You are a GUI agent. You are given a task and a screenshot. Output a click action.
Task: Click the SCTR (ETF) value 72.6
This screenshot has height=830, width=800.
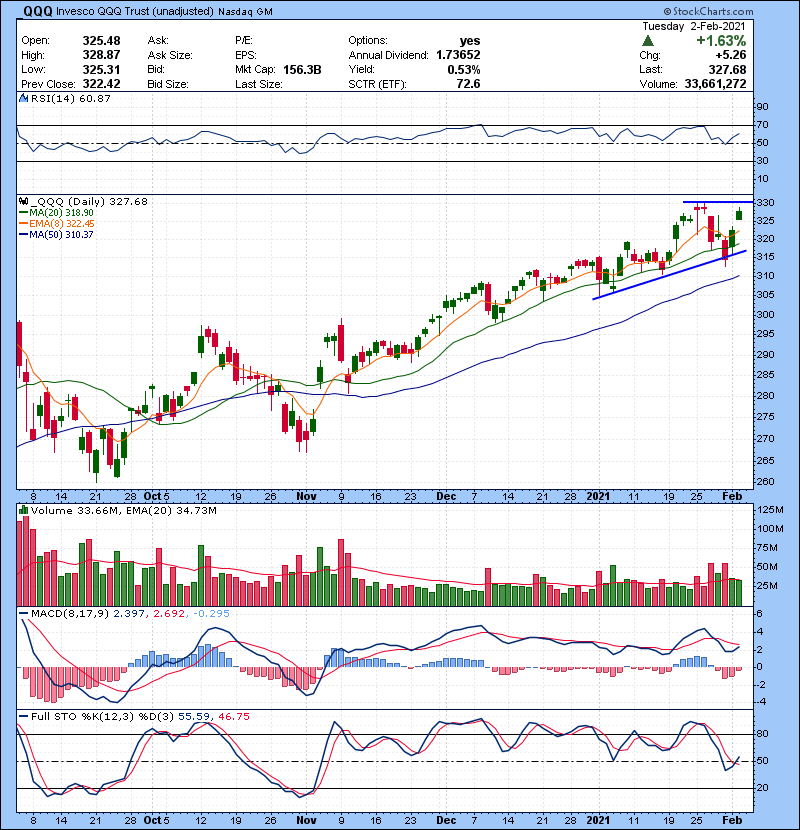click(468, 84)
